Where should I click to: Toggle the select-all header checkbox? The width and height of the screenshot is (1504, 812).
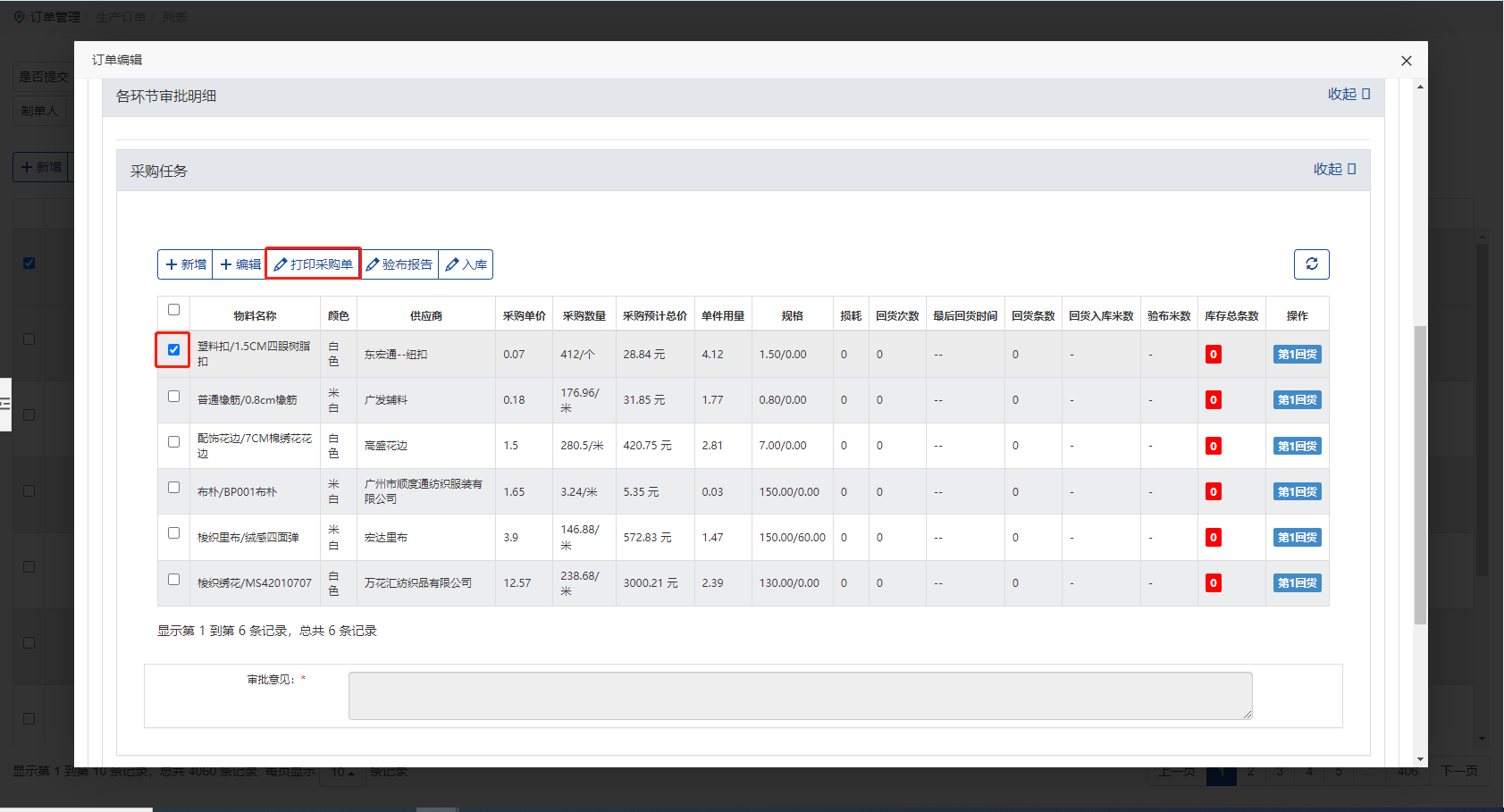coord(173,310)
